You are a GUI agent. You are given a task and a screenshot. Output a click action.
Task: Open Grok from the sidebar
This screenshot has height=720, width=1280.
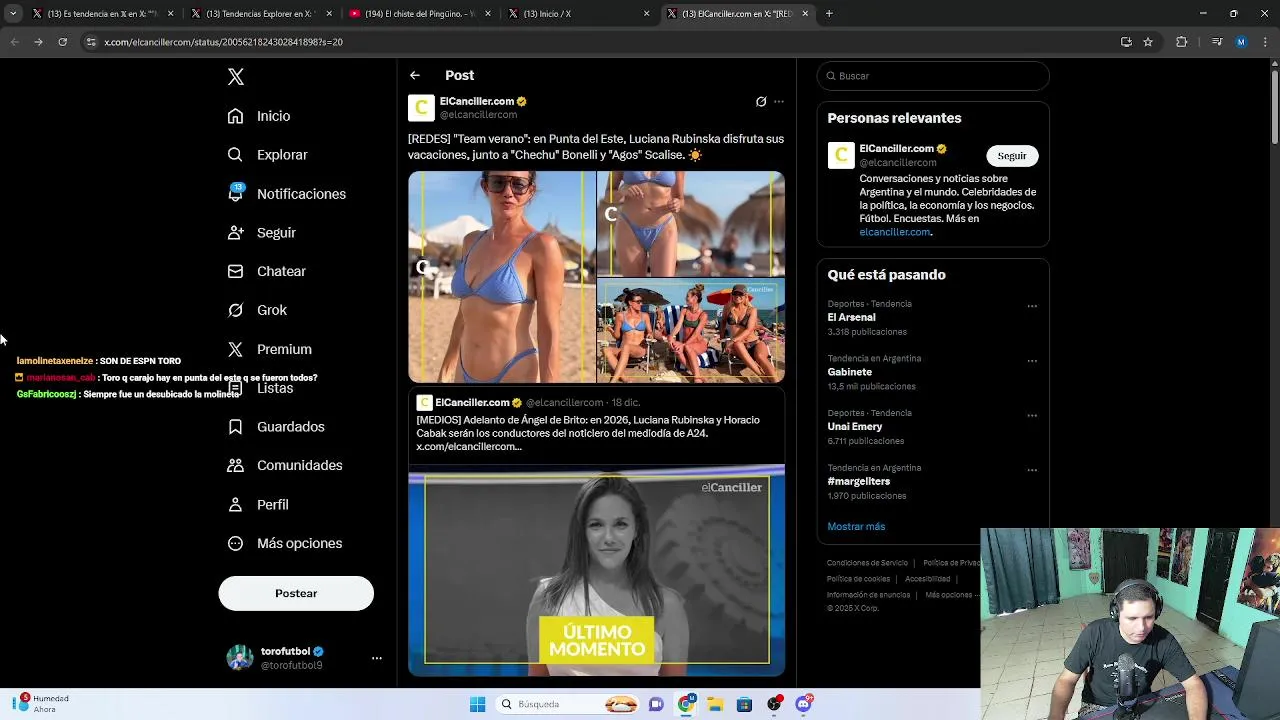point(258,310)
